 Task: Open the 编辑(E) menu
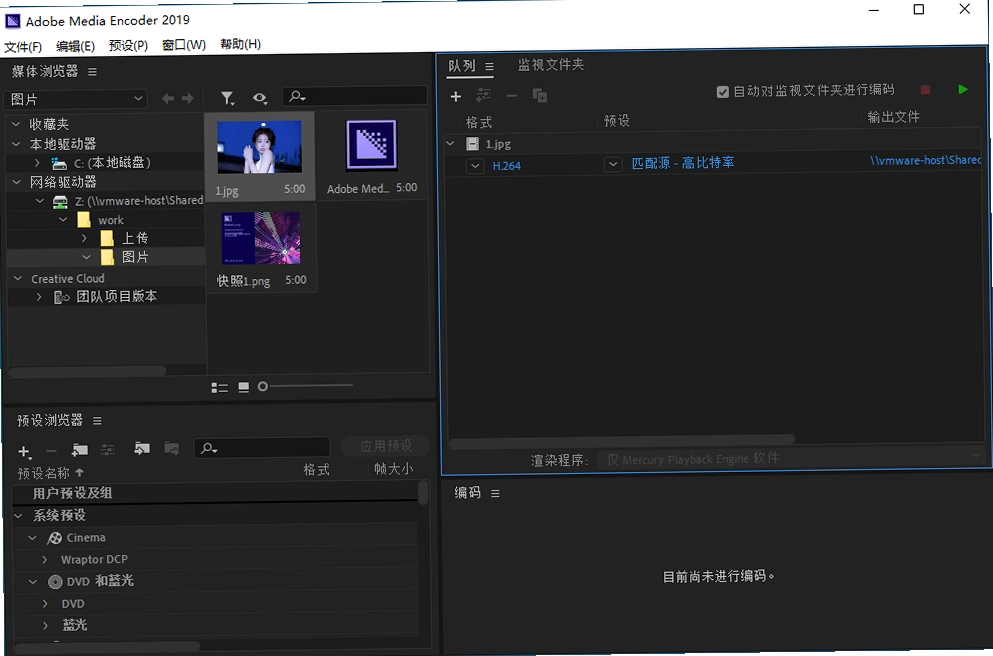75,46
